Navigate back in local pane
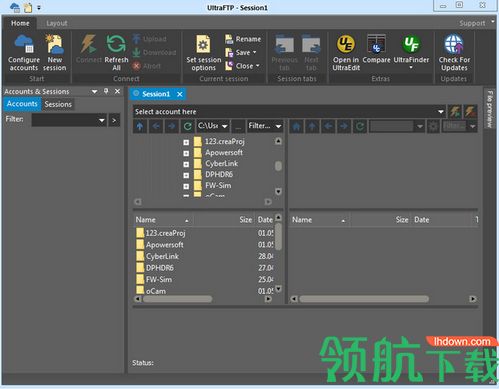Image resolution: width=499 pixels, height=389 pixels. (156, 126)
